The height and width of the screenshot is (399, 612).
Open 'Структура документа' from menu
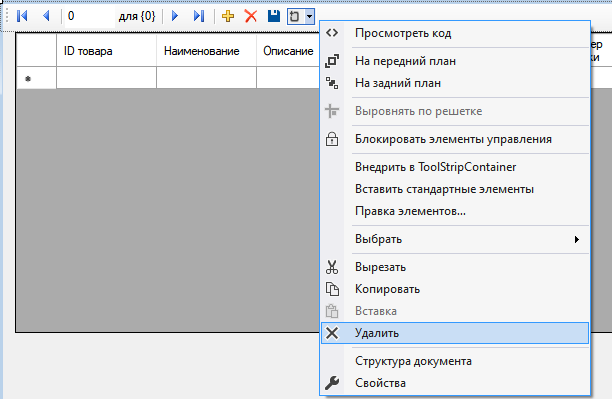[455, 361]
